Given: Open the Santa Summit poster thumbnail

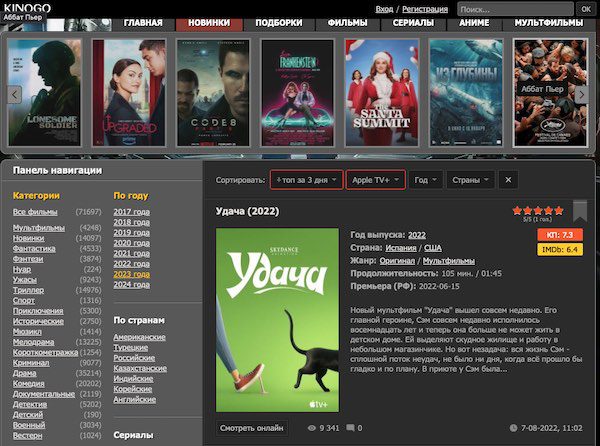Looking at the screenshot, I should (x=382, y=93).
